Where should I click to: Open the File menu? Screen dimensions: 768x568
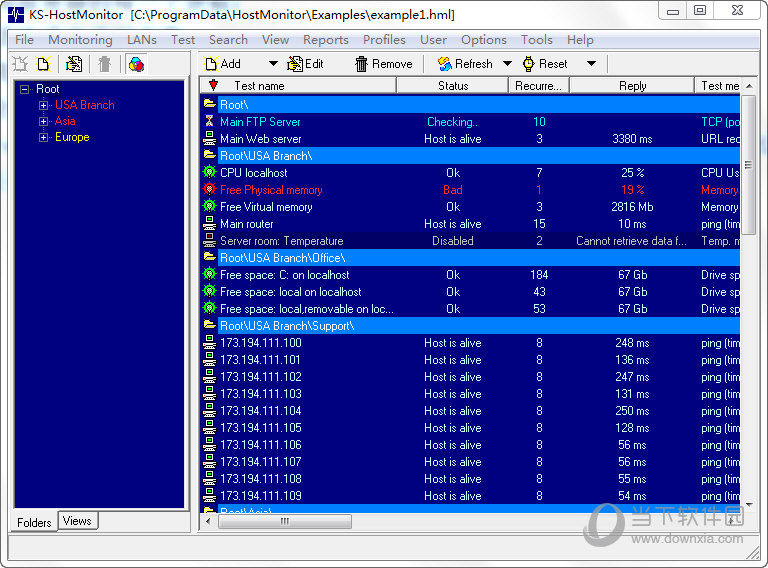[x=24, y=40]
